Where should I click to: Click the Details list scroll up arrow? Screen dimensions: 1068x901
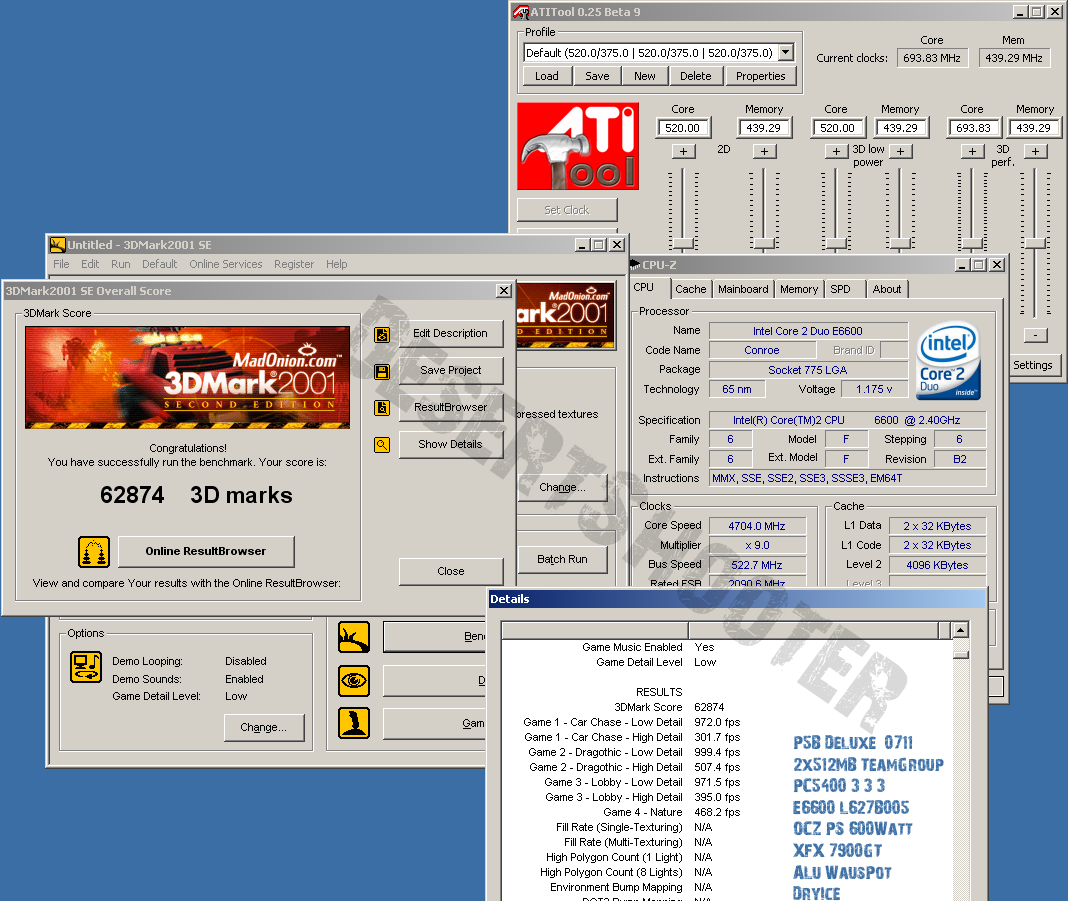[960, 630]
